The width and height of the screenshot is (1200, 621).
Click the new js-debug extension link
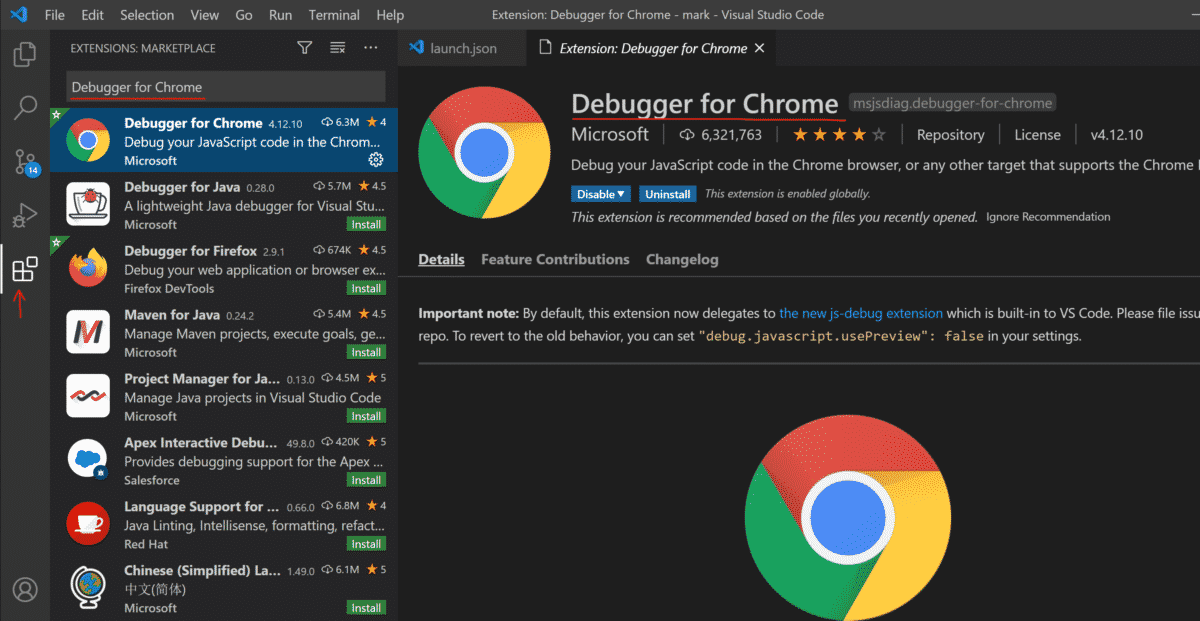coord(860,313)
